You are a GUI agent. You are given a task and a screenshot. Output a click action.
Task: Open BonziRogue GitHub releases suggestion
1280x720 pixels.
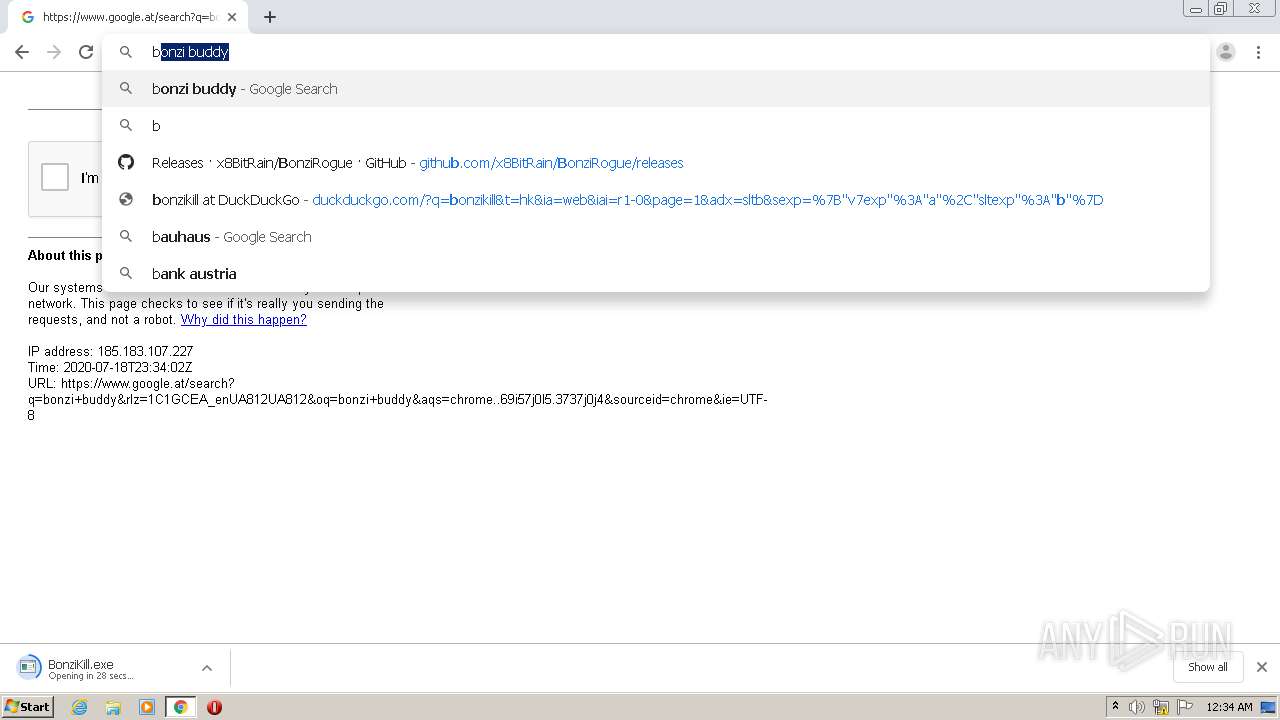click(x=656, y=163)
